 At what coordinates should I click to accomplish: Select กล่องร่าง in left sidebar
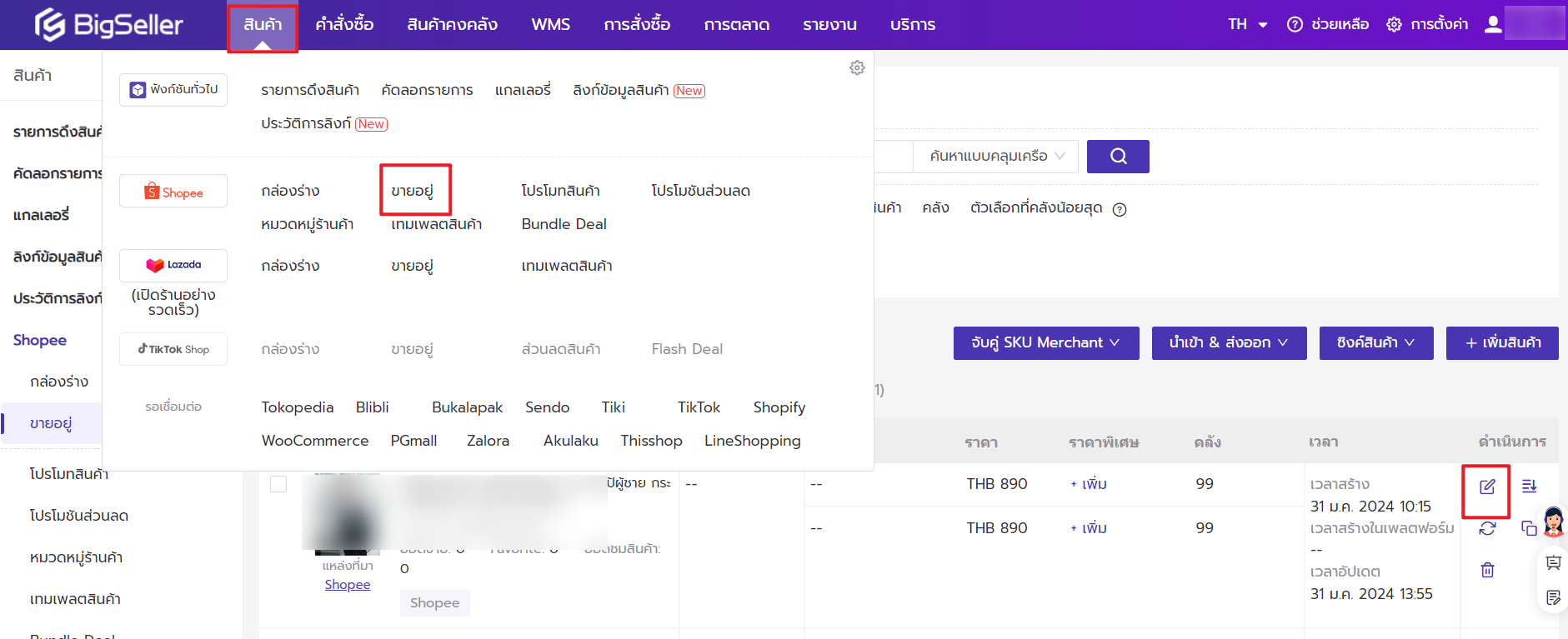[x=59, y=382]
